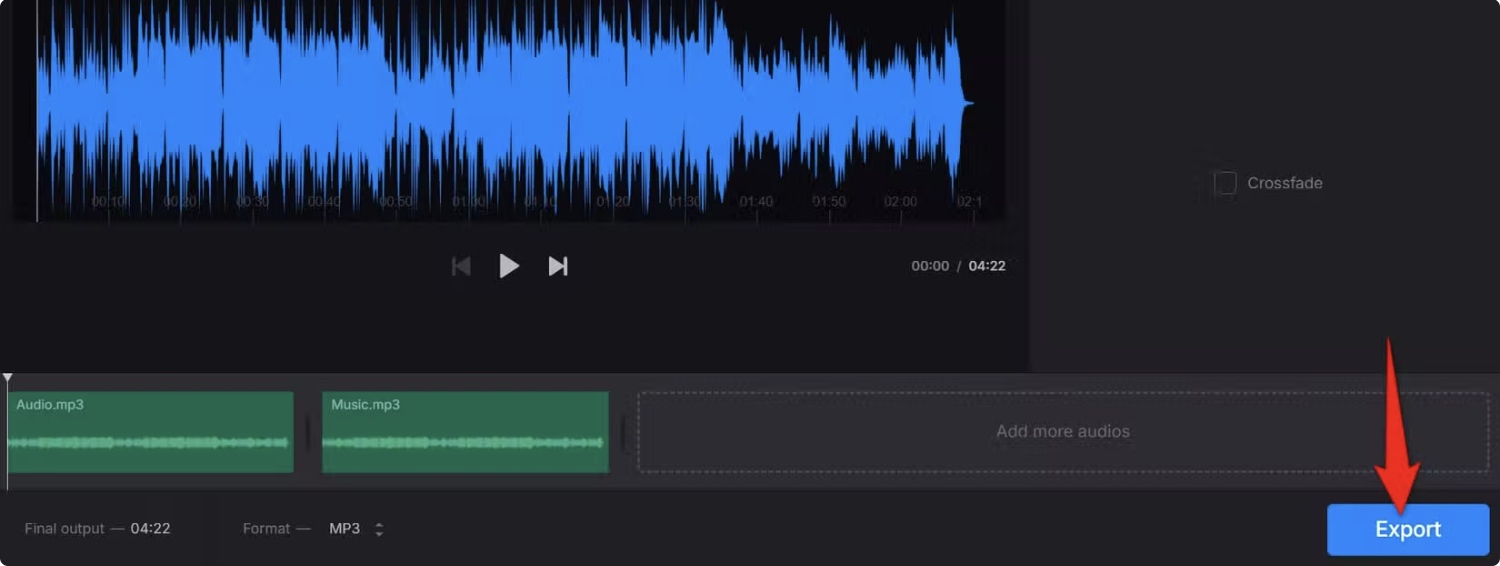Seek waveform to the 00:30 mark

(252, 201)
